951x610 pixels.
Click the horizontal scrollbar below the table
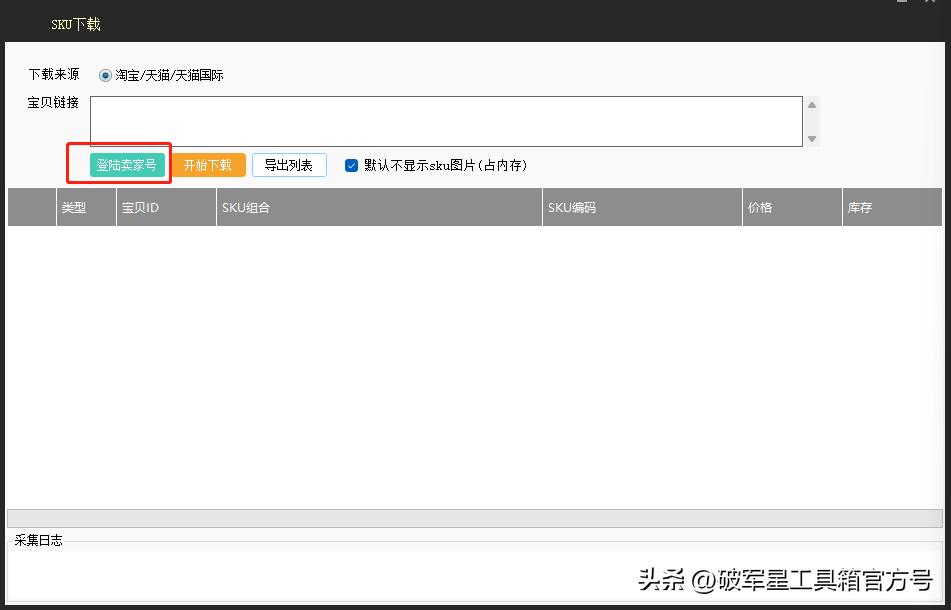point(470,516)
